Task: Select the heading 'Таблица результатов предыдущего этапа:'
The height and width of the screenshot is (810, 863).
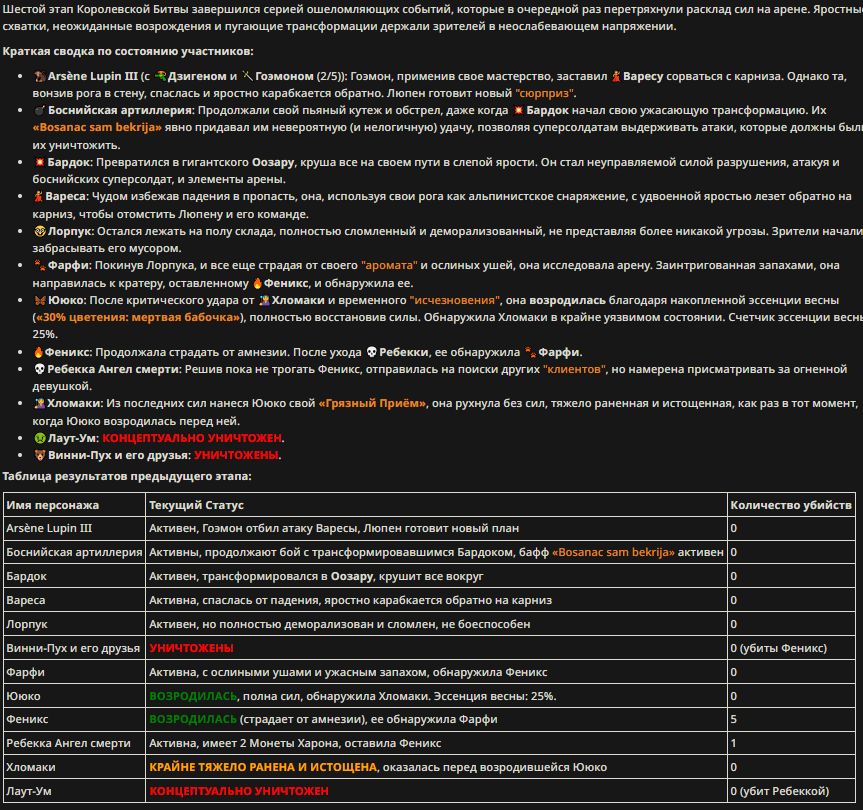Action: click(127, 476)
